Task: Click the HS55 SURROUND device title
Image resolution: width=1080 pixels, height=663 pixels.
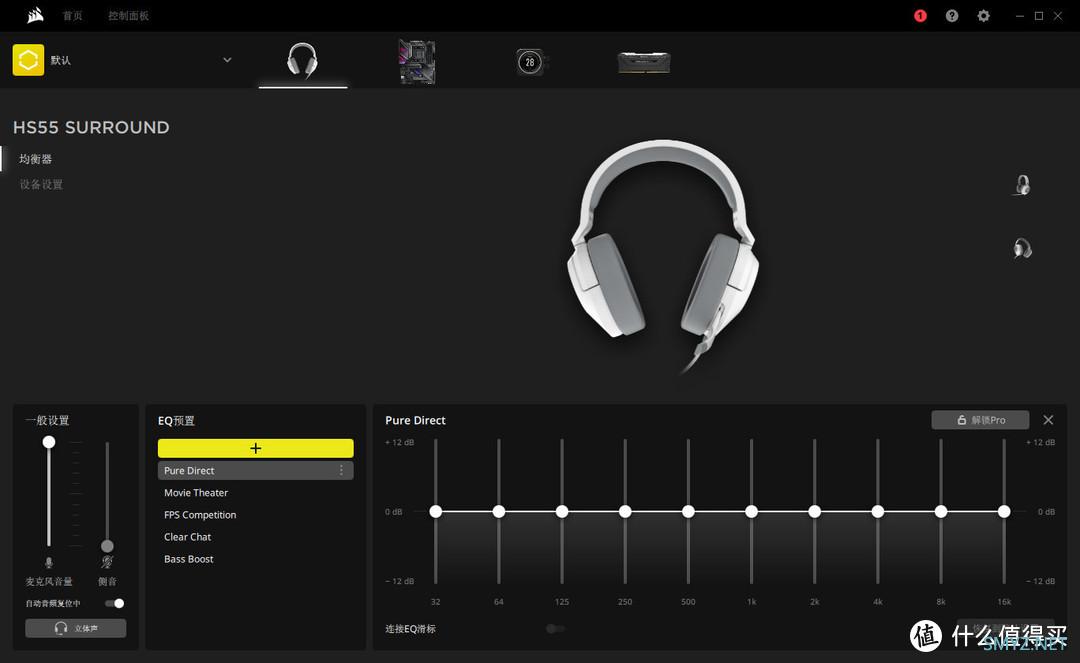Action: pyautogui.click(x=91, y=127)
